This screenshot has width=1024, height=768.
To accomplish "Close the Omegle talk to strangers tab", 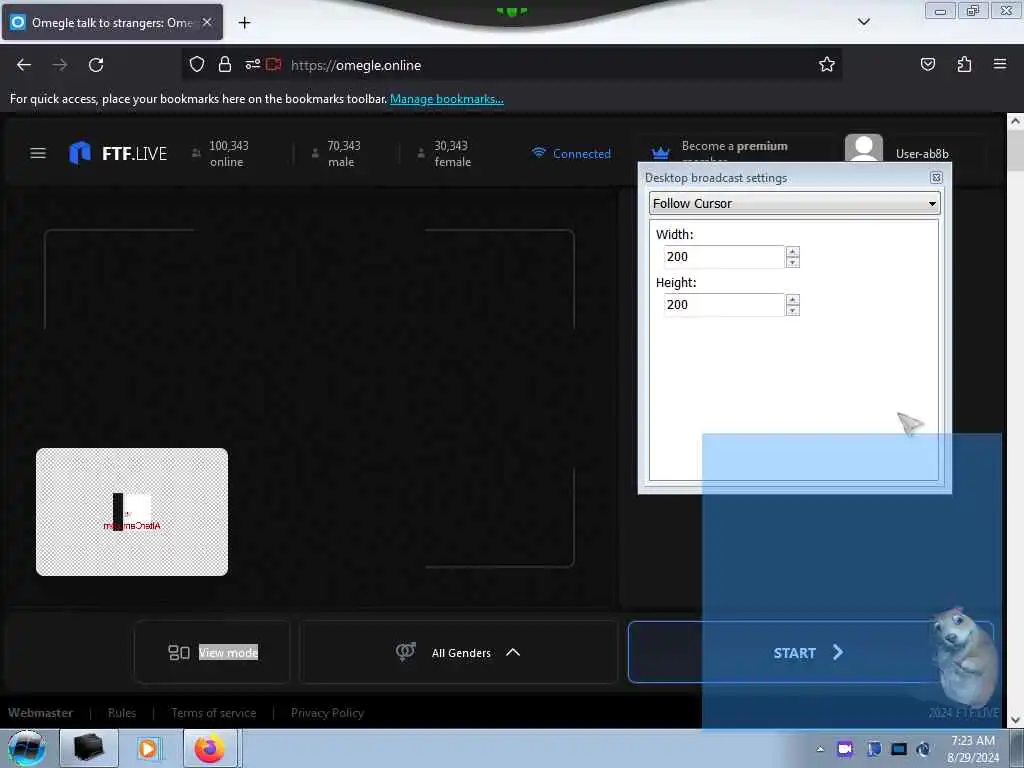I will (x=207, y=23).
